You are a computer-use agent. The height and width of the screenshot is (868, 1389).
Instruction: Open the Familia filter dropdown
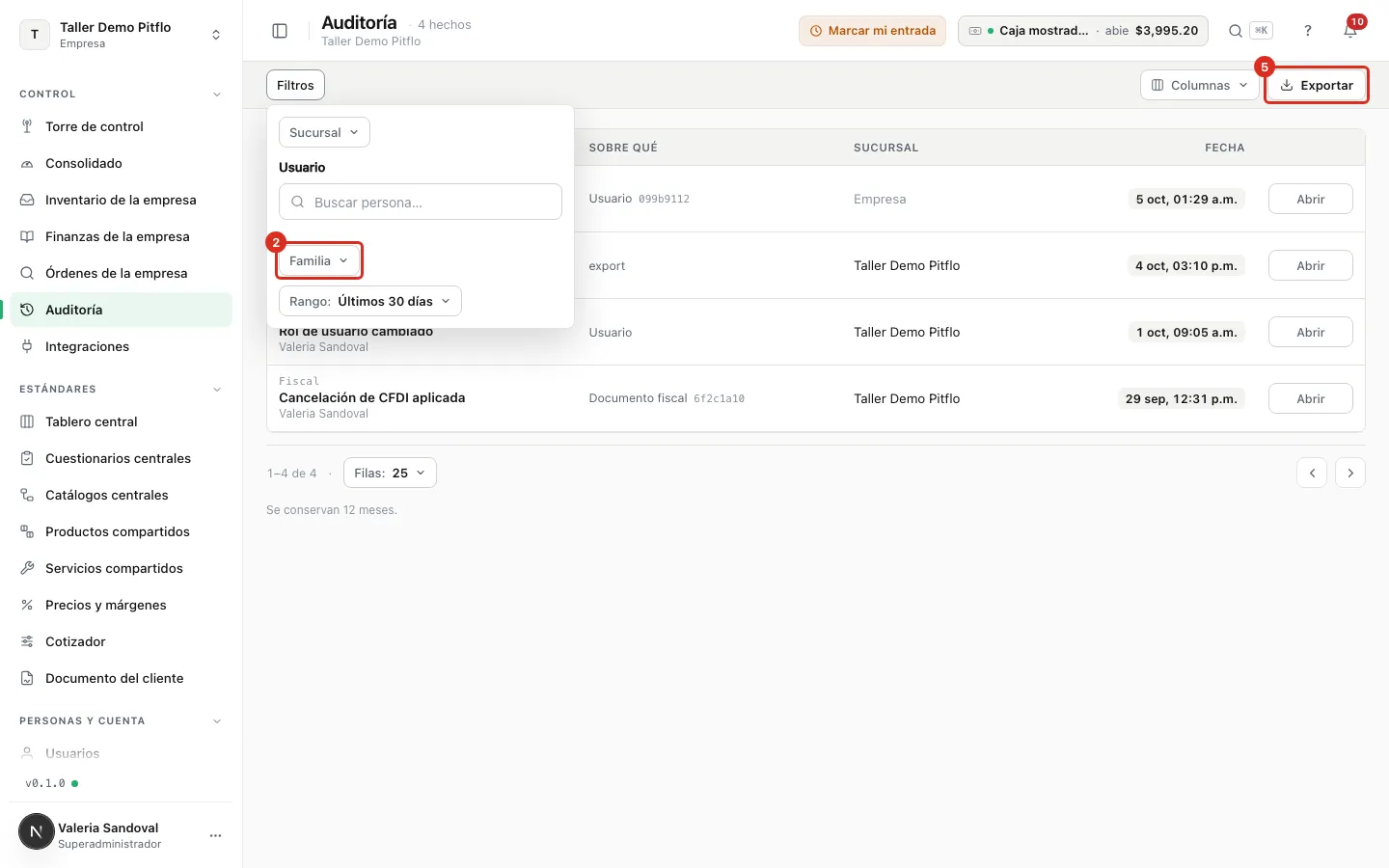[319, 260]
